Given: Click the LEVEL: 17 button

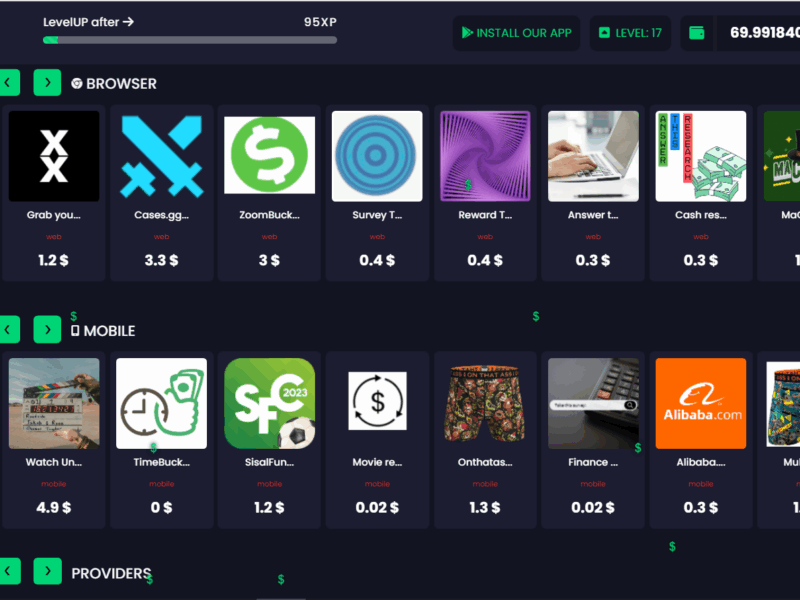Looking at the screenshot, I should pos(630,33).
